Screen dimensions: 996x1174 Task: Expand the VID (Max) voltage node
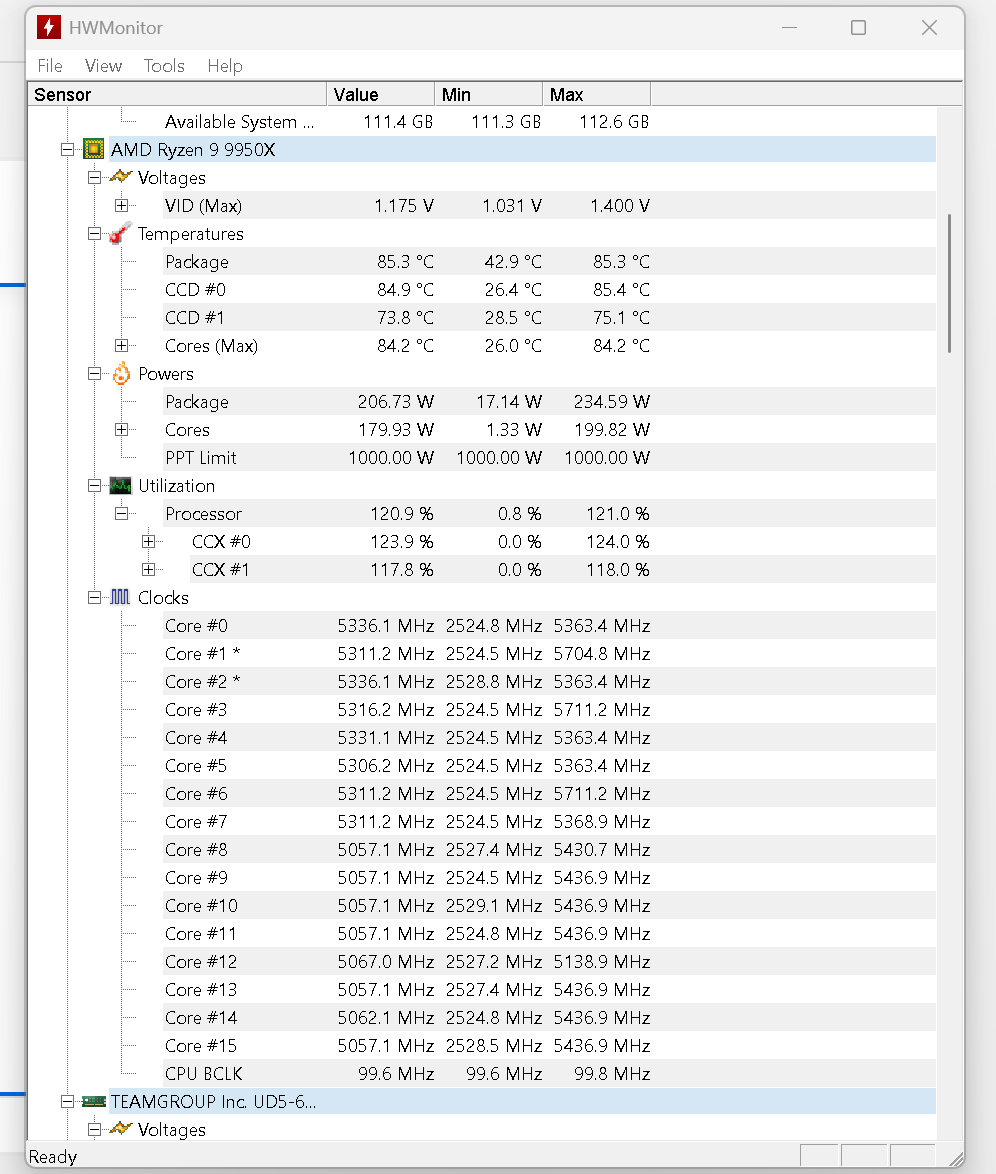tap(121, 205)
